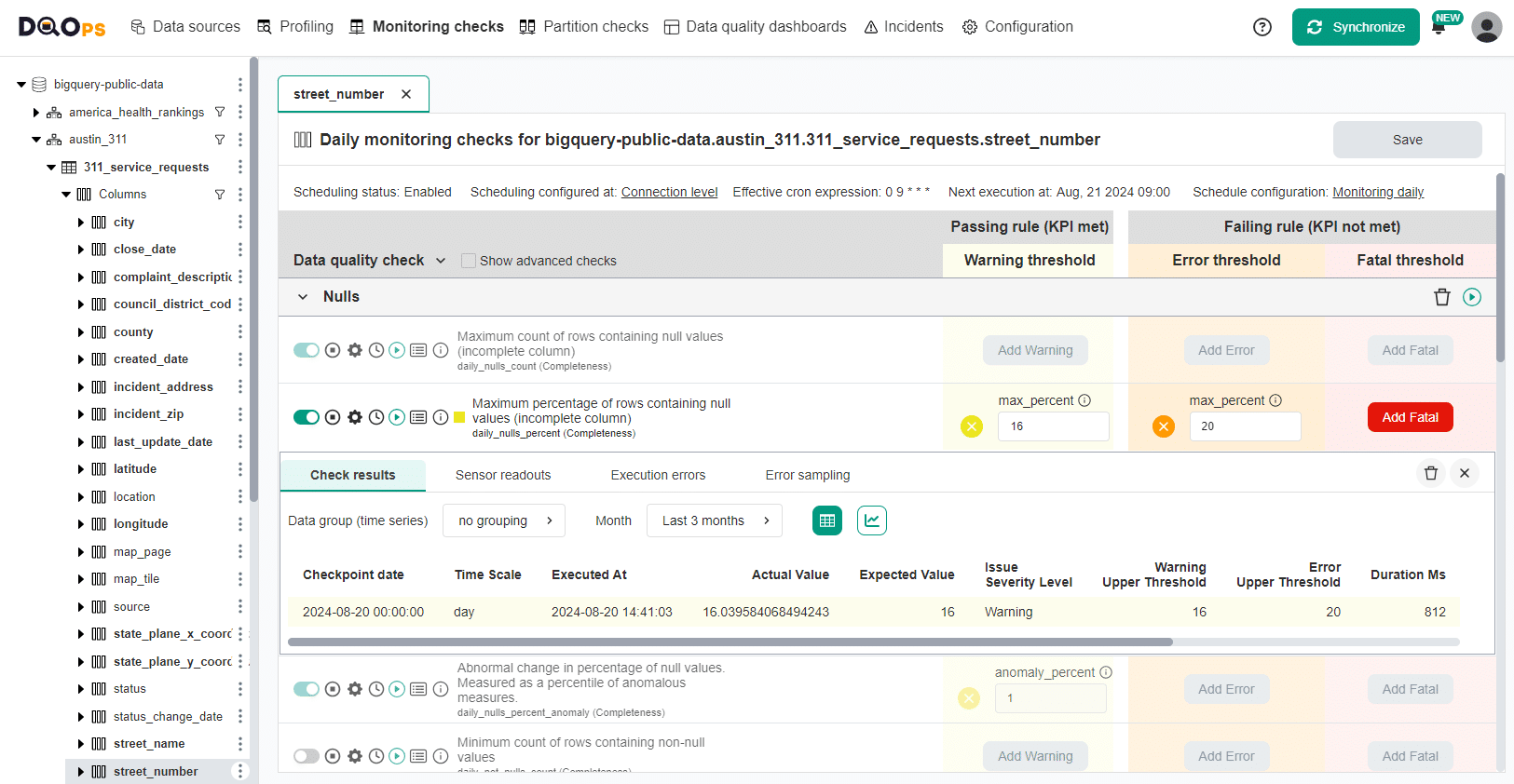Click the tree panel vertical scrollbar

tap(254, 279)
